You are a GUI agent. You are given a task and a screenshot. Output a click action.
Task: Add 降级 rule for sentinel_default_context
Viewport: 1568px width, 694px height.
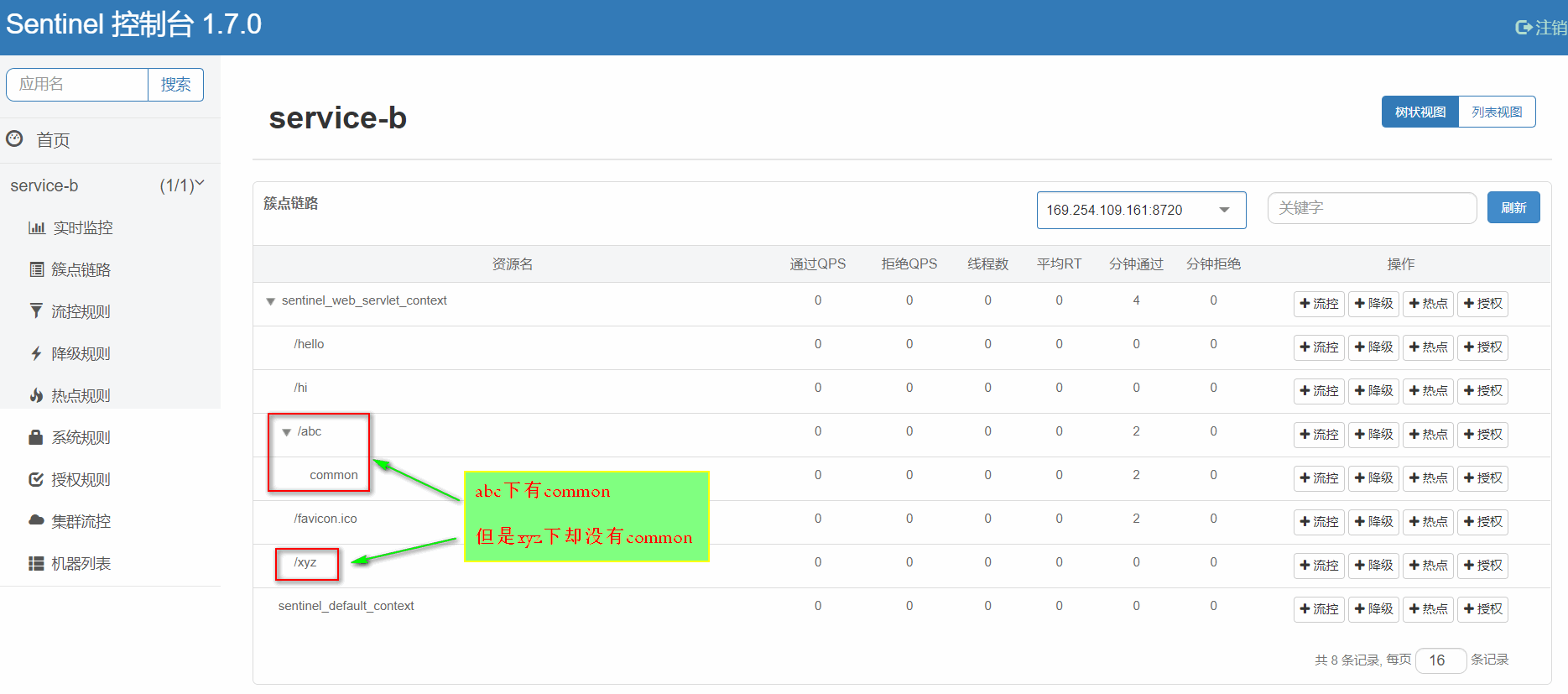tap(1373, 609)
